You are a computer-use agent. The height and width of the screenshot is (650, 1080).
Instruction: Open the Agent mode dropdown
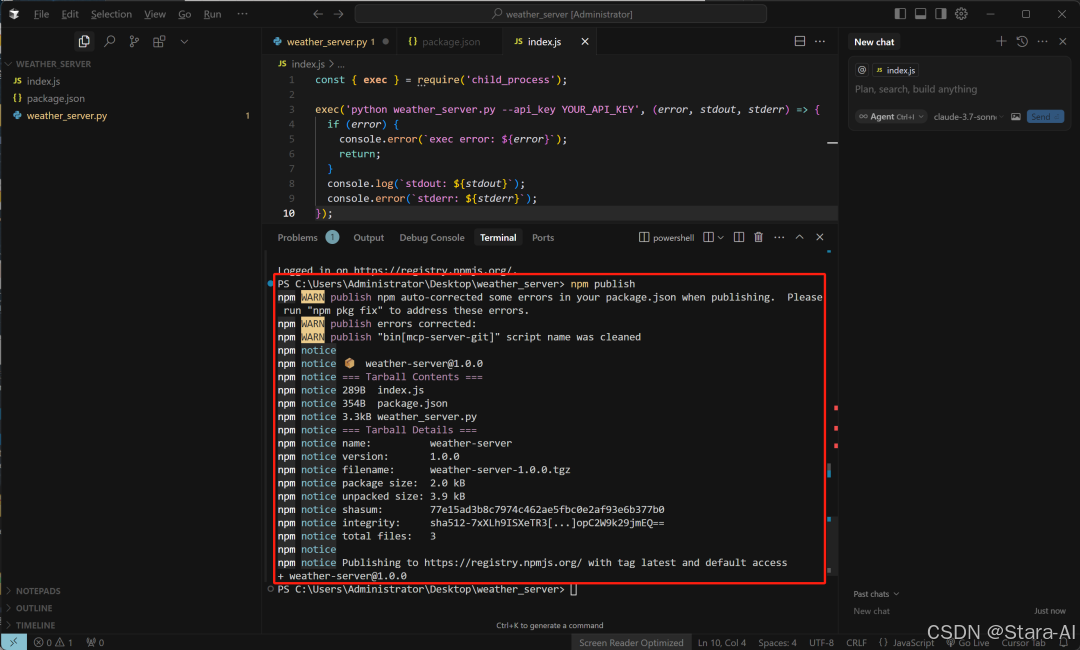[x=891, y=117]
